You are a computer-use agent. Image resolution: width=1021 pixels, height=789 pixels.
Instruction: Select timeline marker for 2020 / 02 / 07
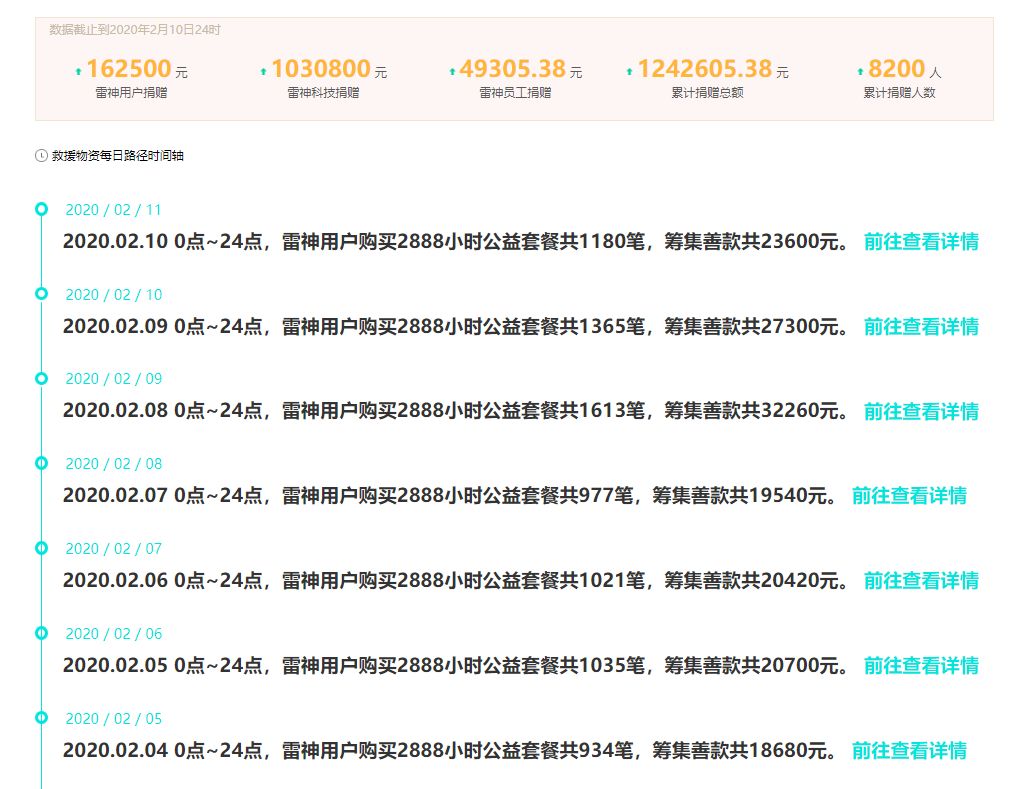tap(41, 548)
